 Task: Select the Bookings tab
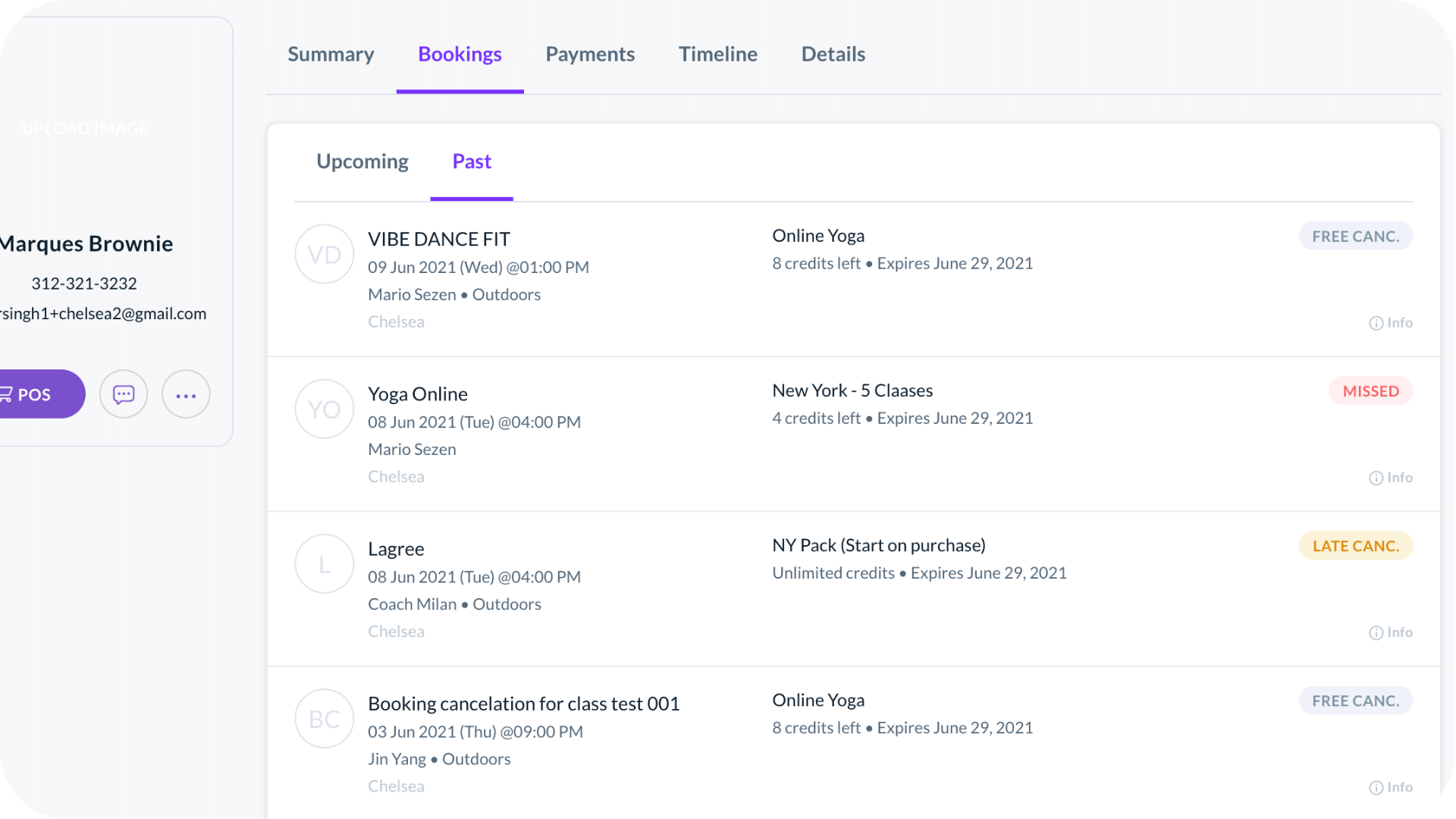pos(460,54)
